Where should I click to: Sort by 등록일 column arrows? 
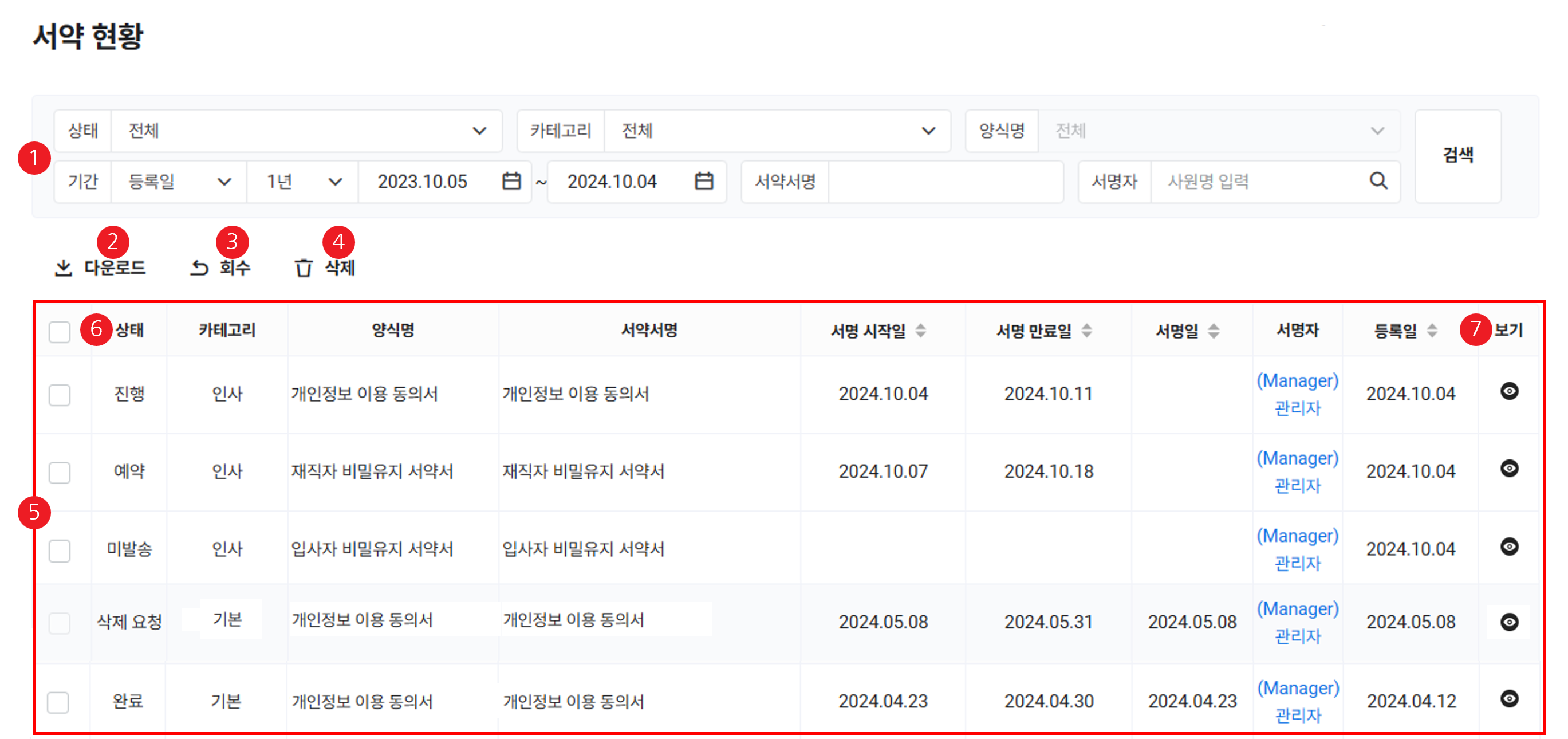pyautogui.click(x=1432, y=331)
